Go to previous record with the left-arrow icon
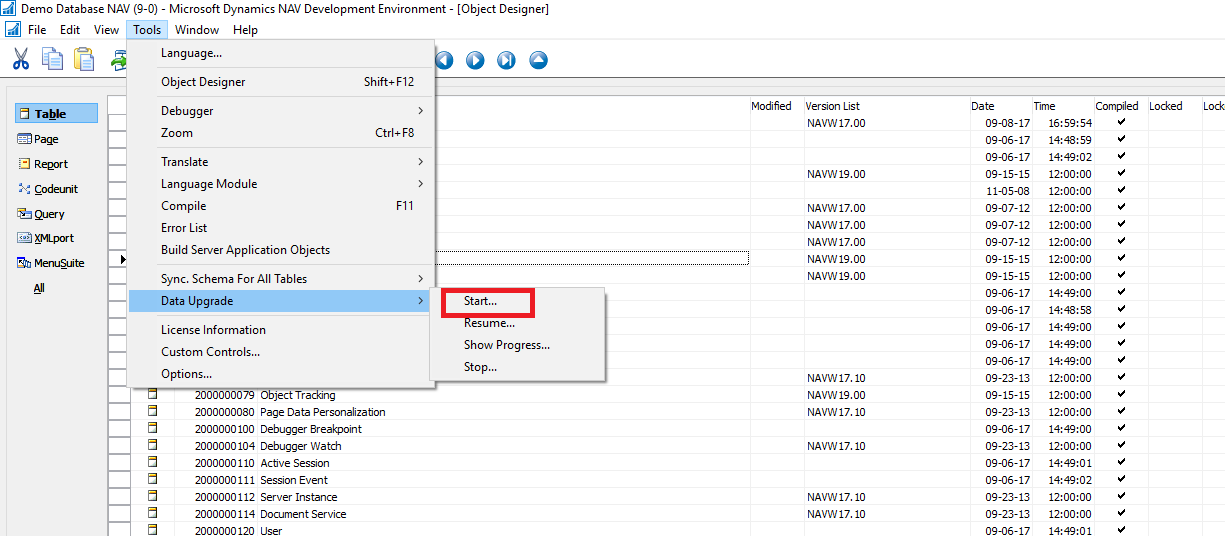Screen dimensions: 1225x536 [x=443, y=60]
